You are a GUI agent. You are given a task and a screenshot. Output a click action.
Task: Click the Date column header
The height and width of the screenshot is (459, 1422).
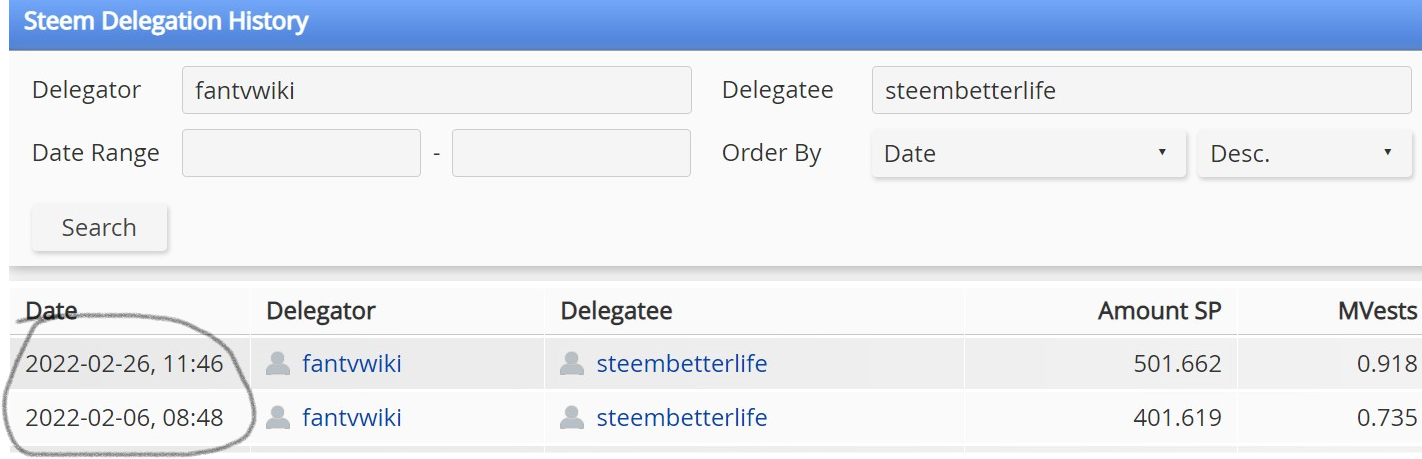51,311
